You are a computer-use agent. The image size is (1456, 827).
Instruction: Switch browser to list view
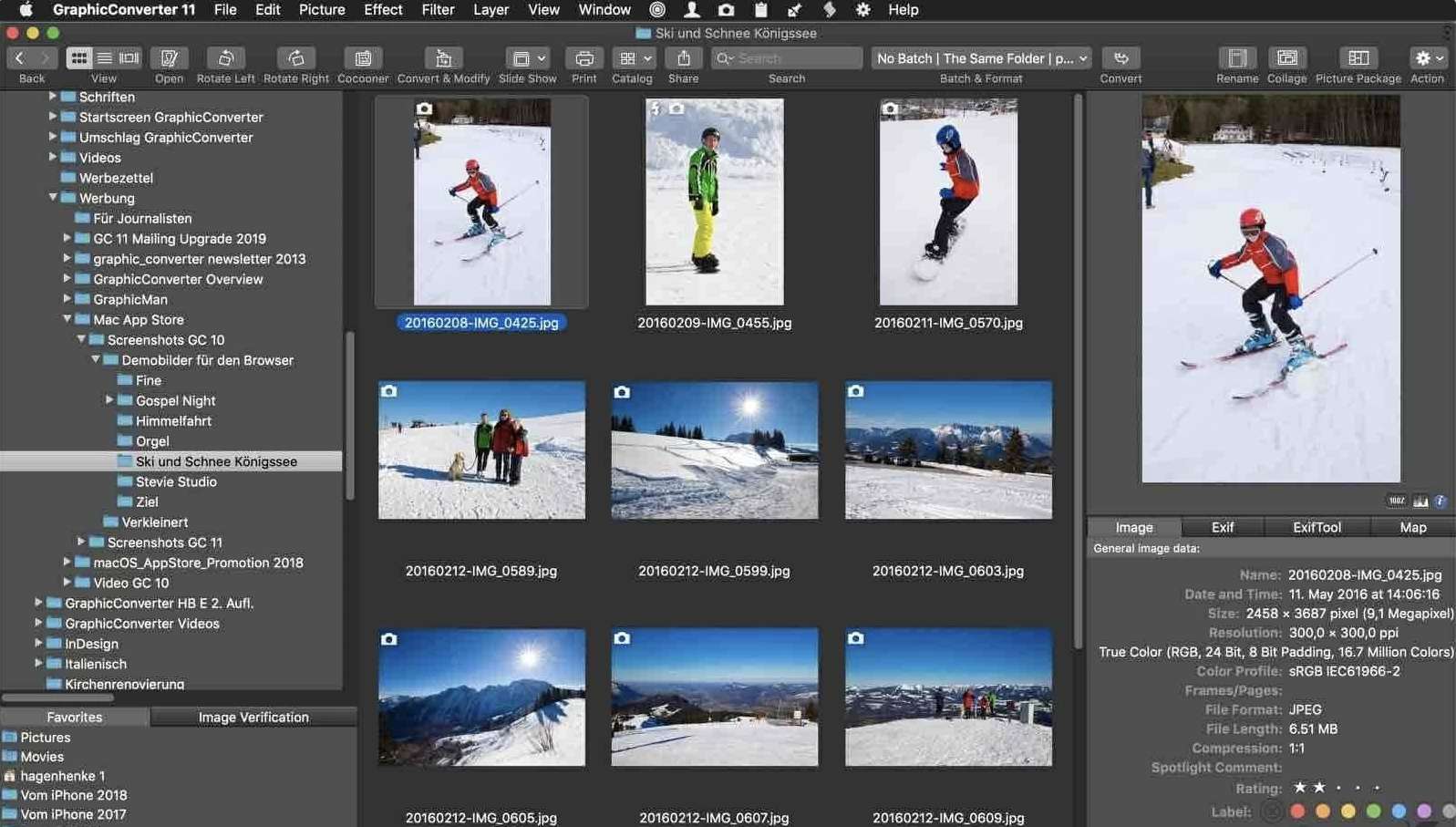coord(104,58)
